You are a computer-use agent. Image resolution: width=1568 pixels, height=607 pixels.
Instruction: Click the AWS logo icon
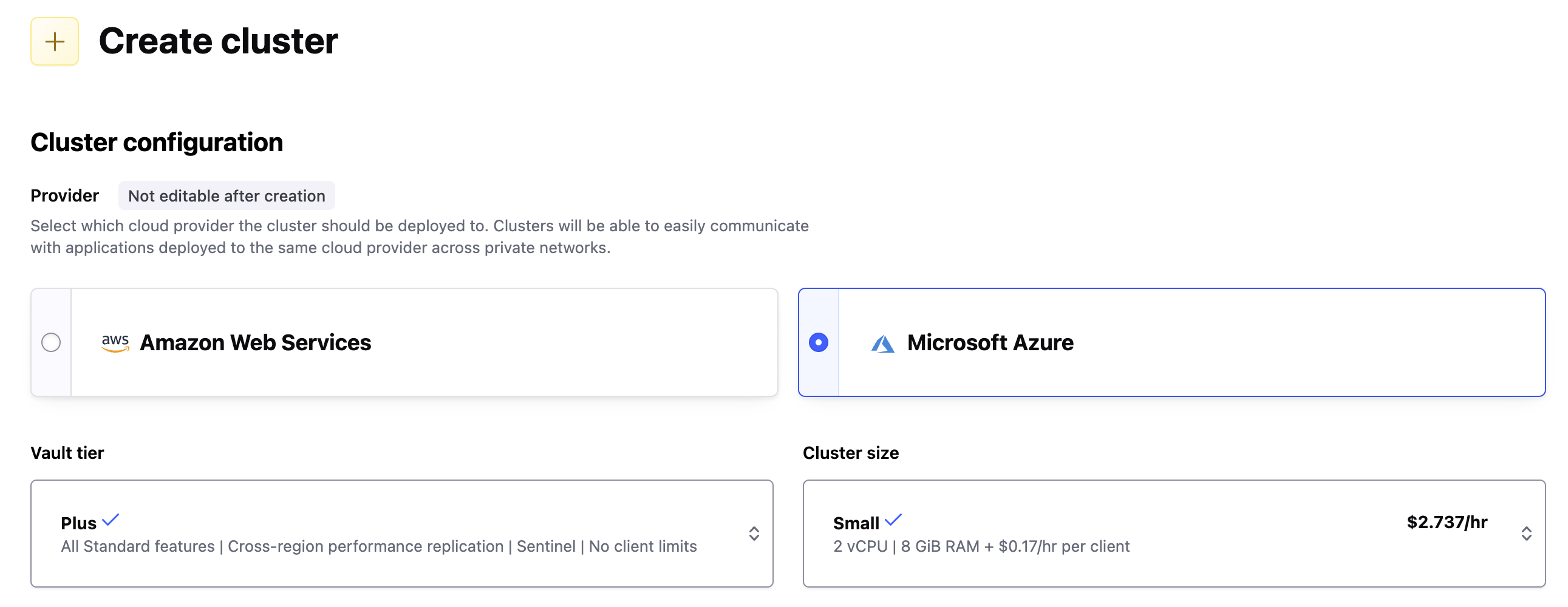[115, 342]
